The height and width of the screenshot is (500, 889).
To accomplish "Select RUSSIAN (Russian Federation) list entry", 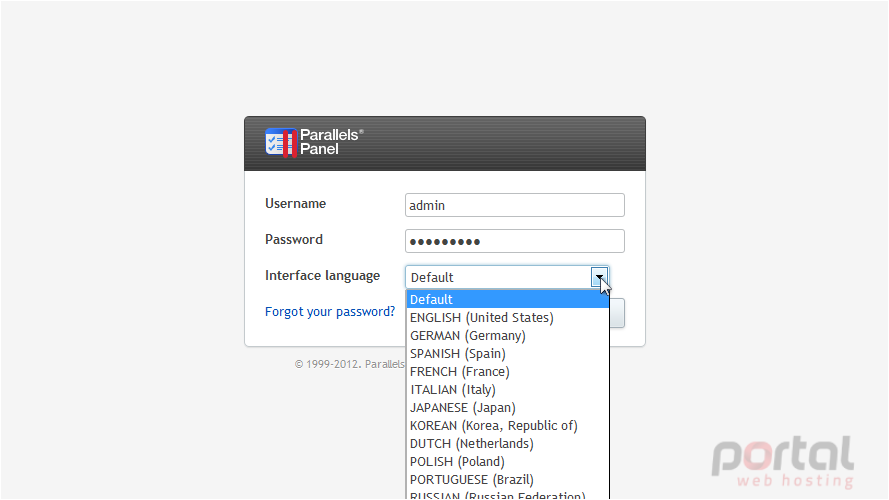I will pyautogui.click(x=507, y=494).
